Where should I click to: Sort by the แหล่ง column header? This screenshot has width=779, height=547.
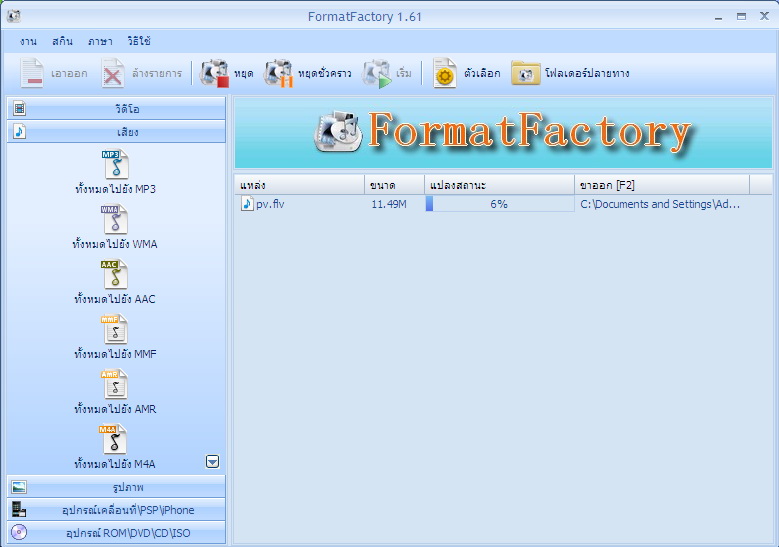pyautogui.click(x=300, y=185)
